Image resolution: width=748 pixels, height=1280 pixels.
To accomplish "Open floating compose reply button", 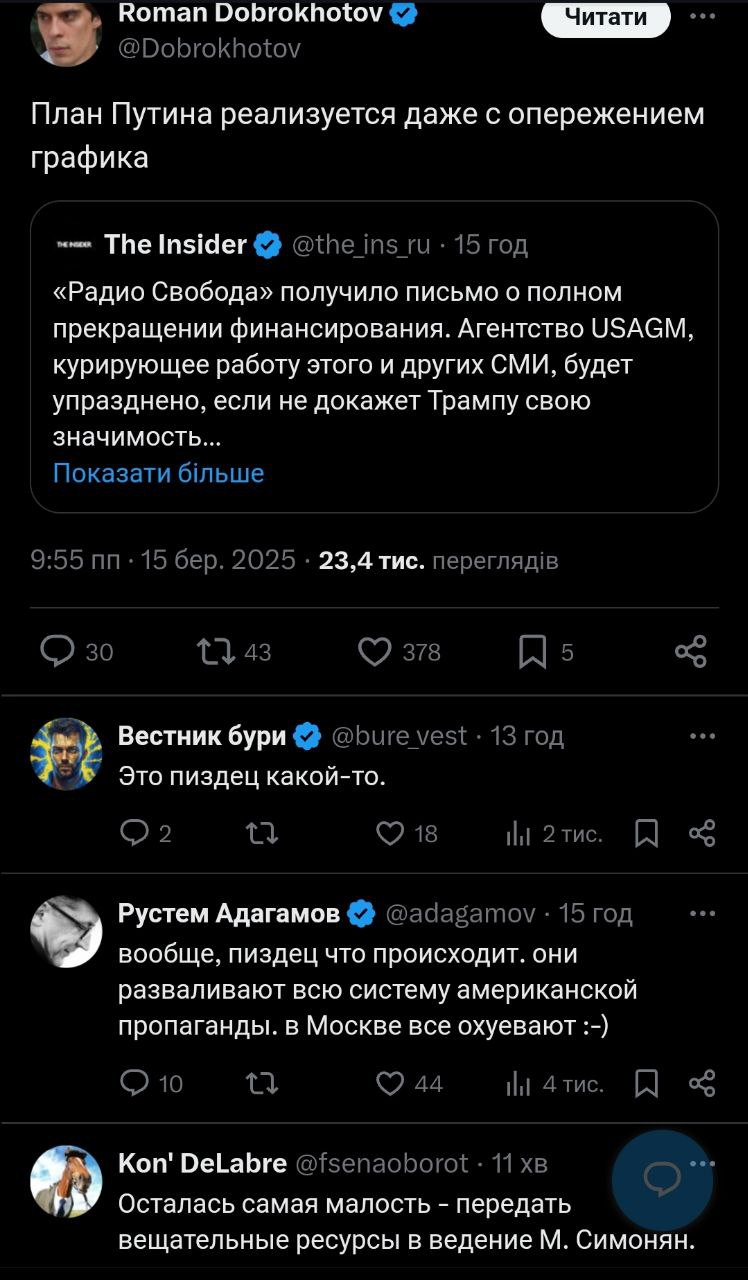I will tap(661, 1180).
